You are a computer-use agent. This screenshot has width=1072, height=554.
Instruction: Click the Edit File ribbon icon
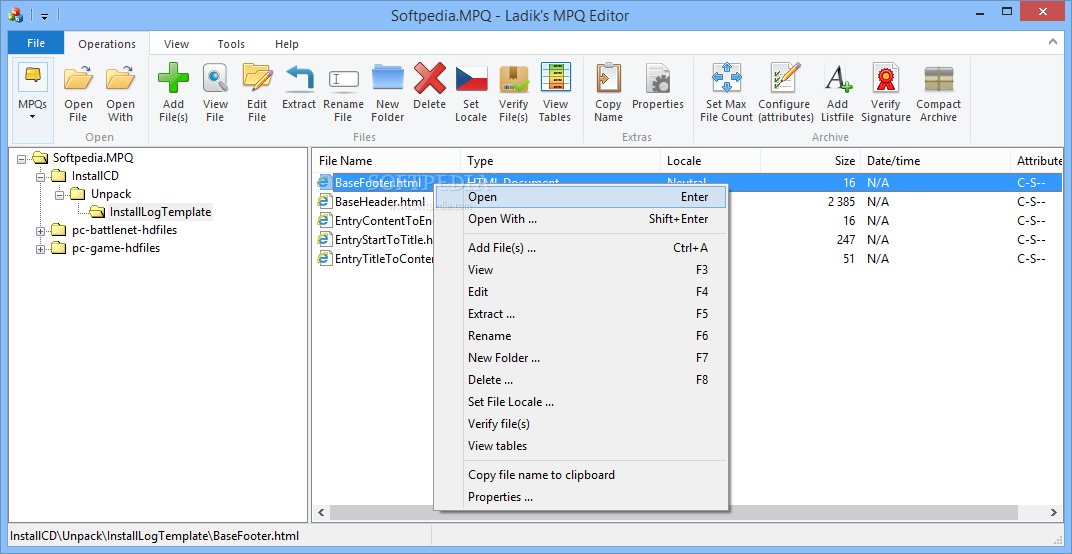tap(257, 77)
